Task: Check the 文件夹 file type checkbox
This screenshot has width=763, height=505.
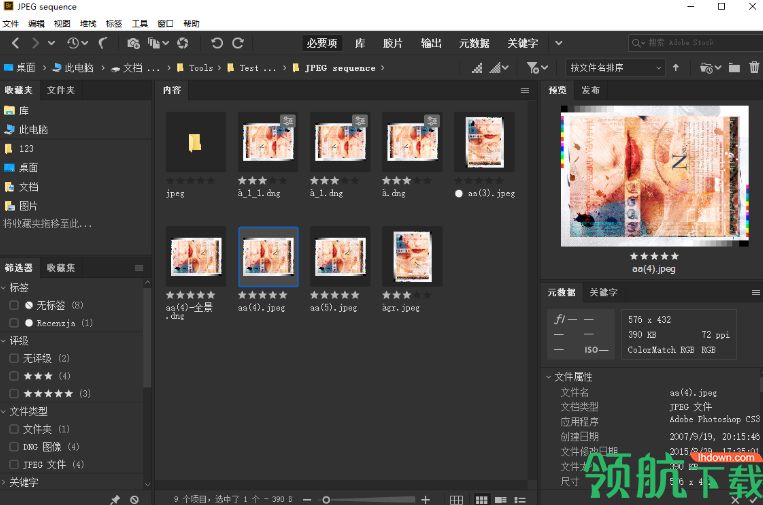Action: 14,429
